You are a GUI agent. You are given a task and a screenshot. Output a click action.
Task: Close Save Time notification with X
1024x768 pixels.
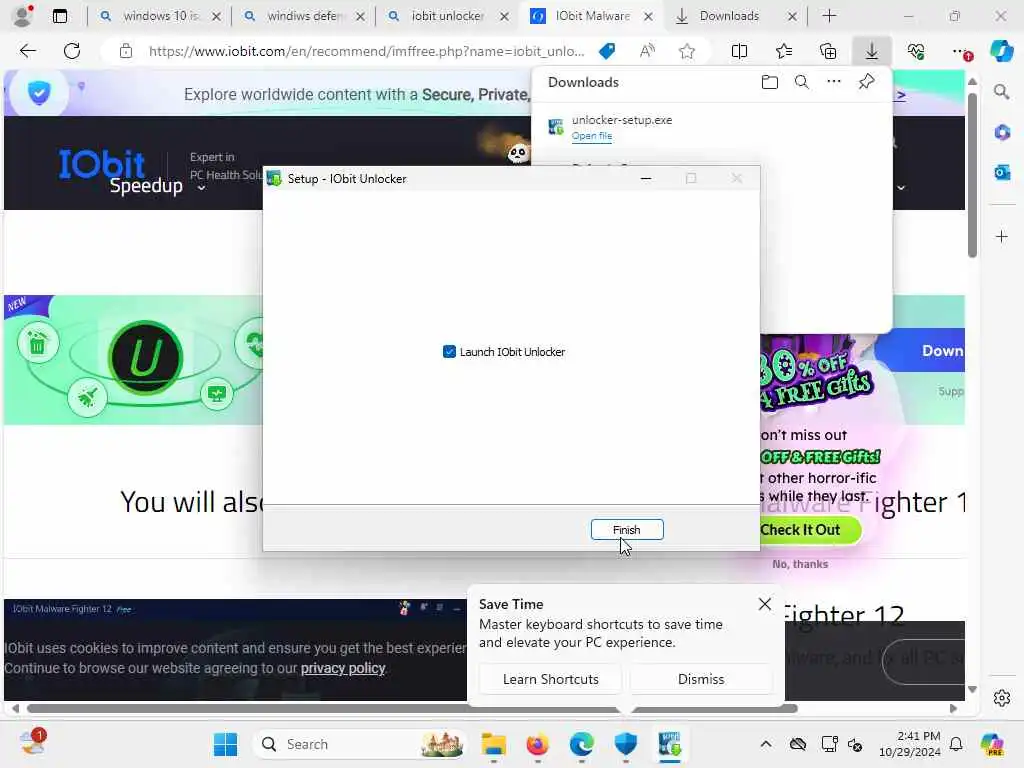pos(765,604)
